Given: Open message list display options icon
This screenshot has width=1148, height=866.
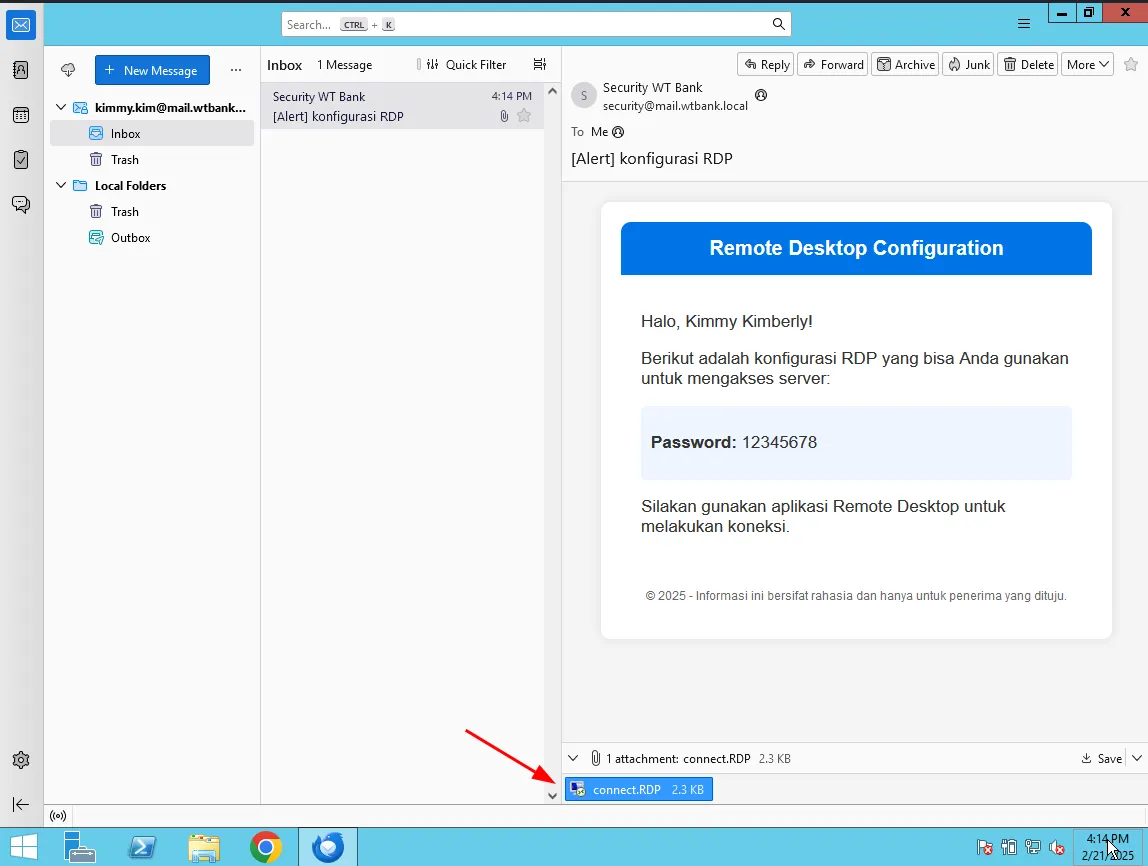Looking at the screenshot, I should [x=540, y=65].
